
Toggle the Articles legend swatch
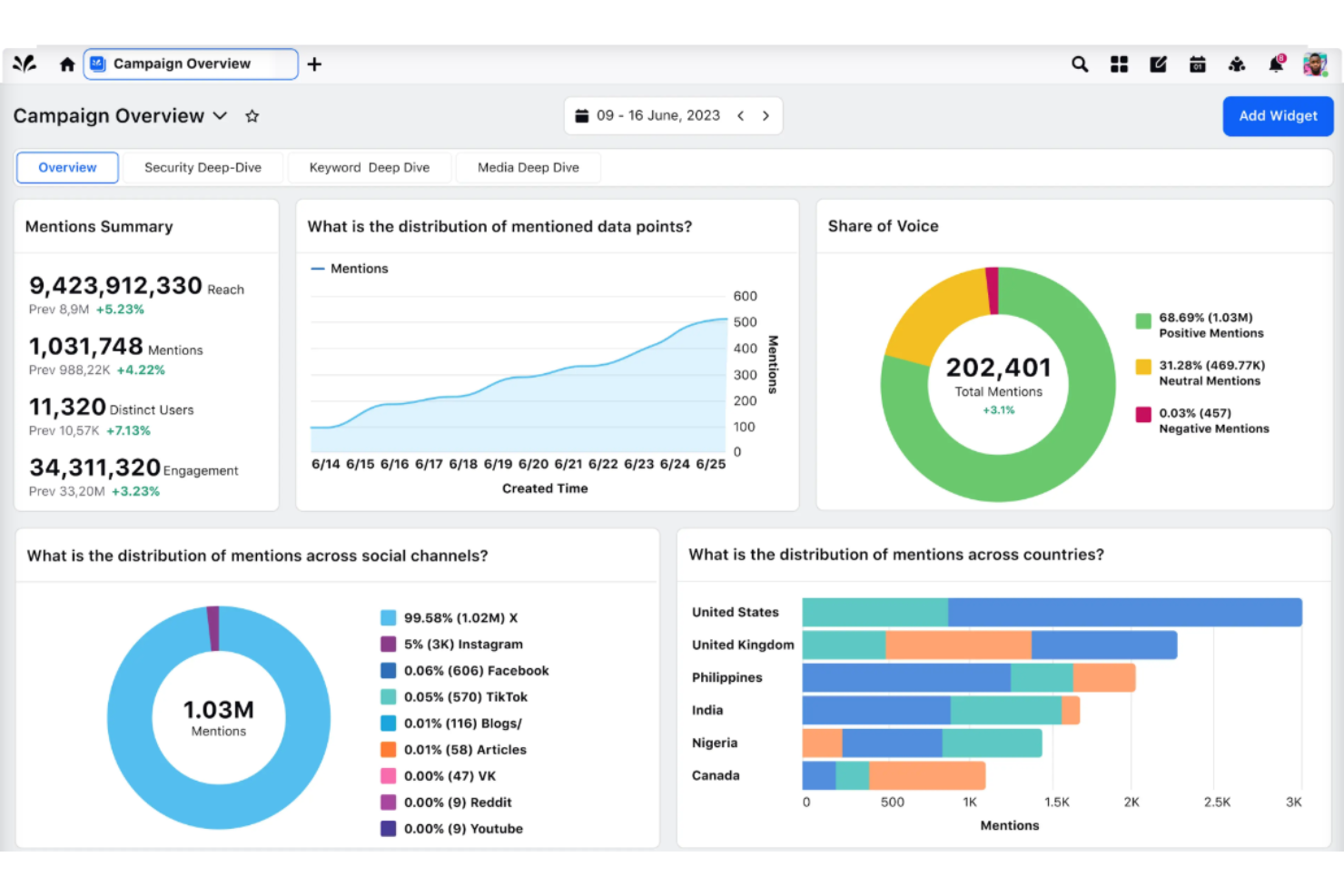point(388,750)
